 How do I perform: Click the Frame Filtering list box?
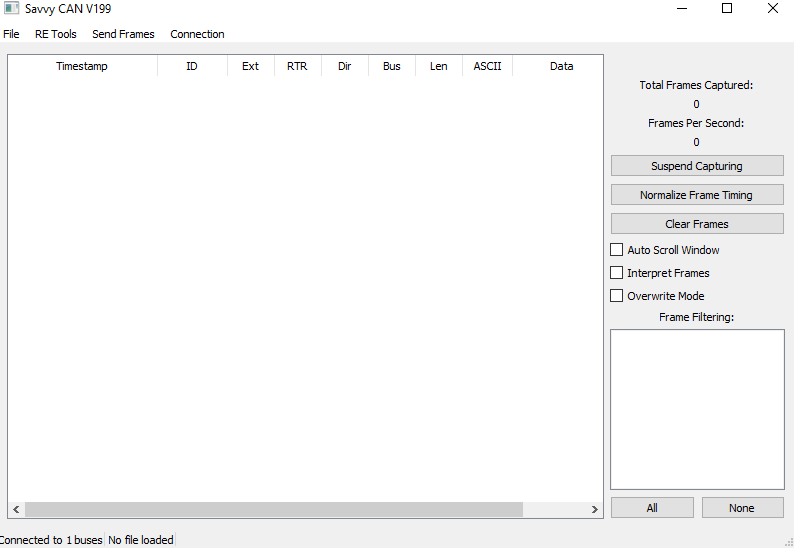coord(697,410)
